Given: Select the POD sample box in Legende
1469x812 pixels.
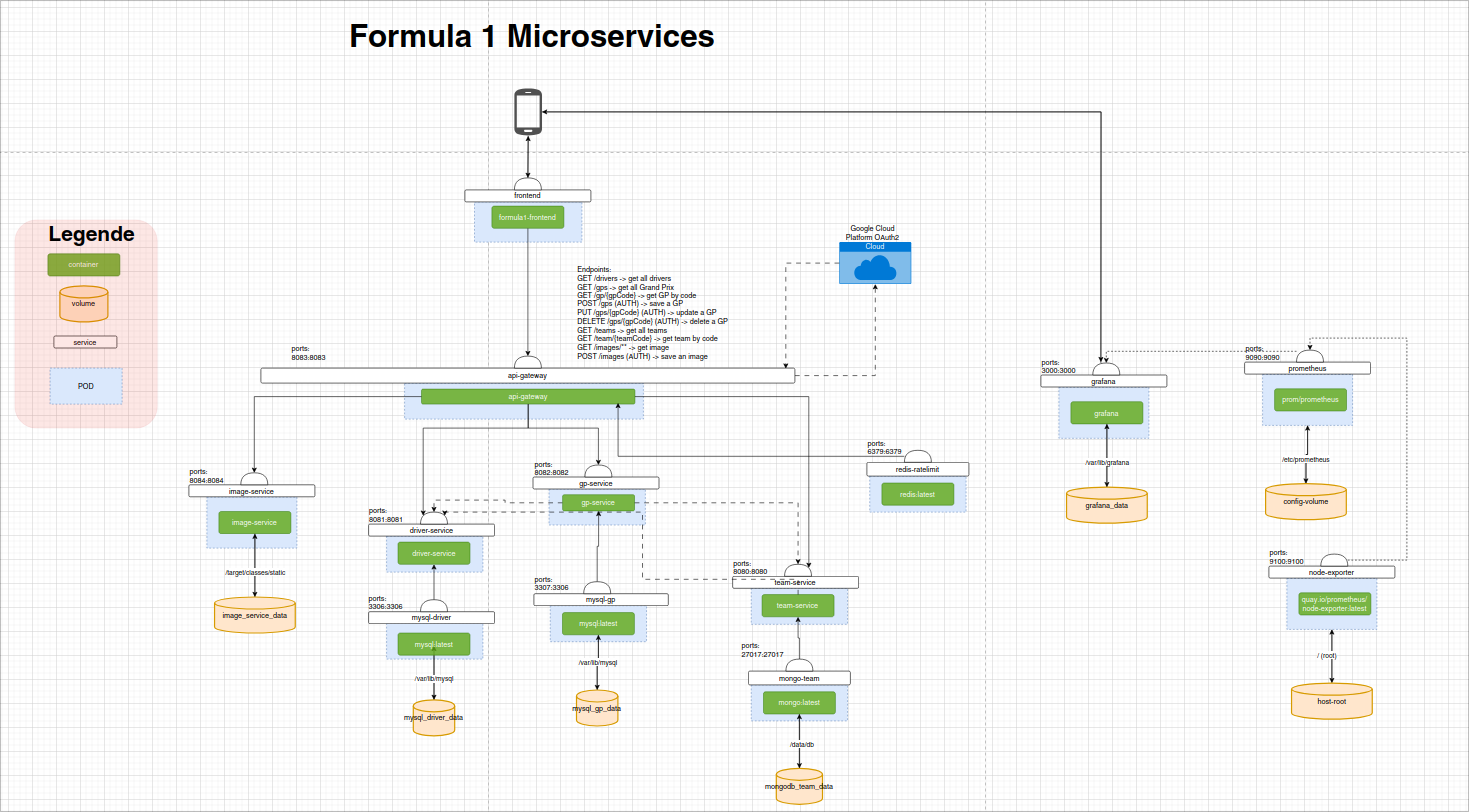Looking at the screenshot, I should 86,386.
